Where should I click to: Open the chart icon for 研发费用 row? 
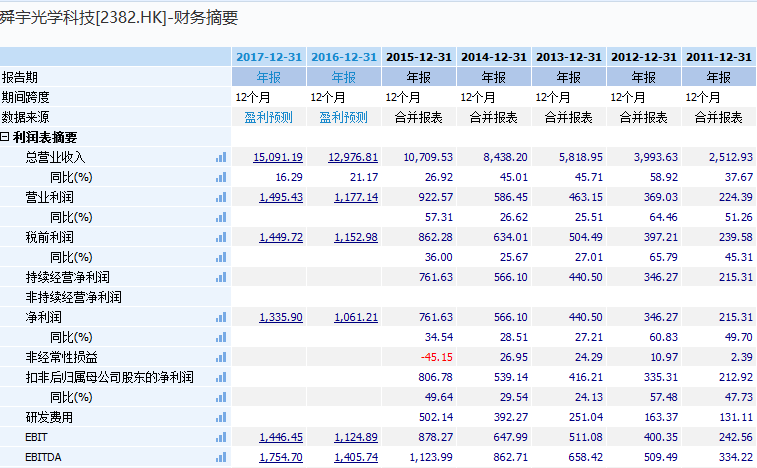[221, 417]
